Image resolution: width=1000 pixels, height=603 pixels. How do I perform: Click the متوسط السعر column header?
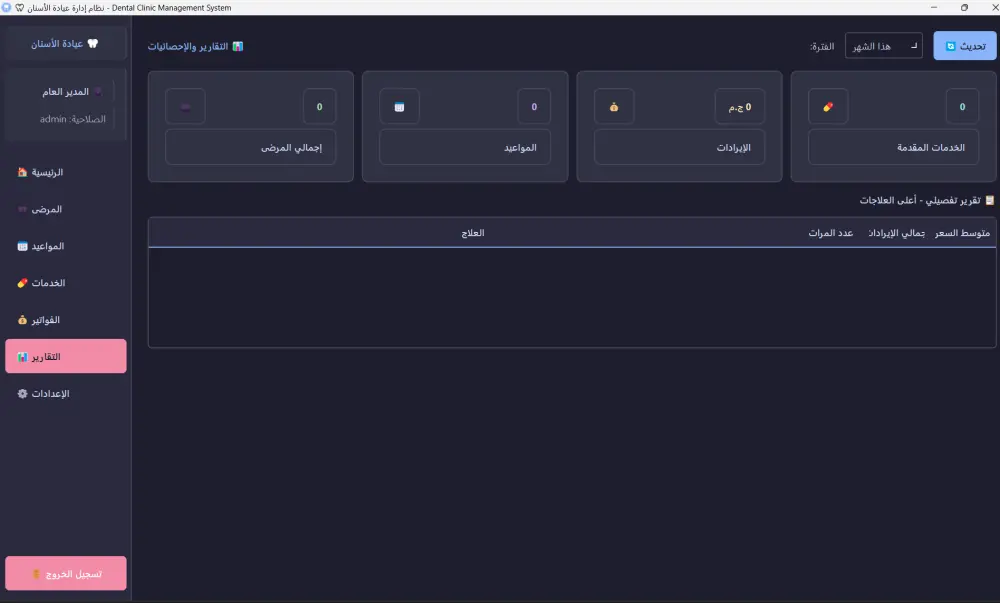(x=962, y=233)
